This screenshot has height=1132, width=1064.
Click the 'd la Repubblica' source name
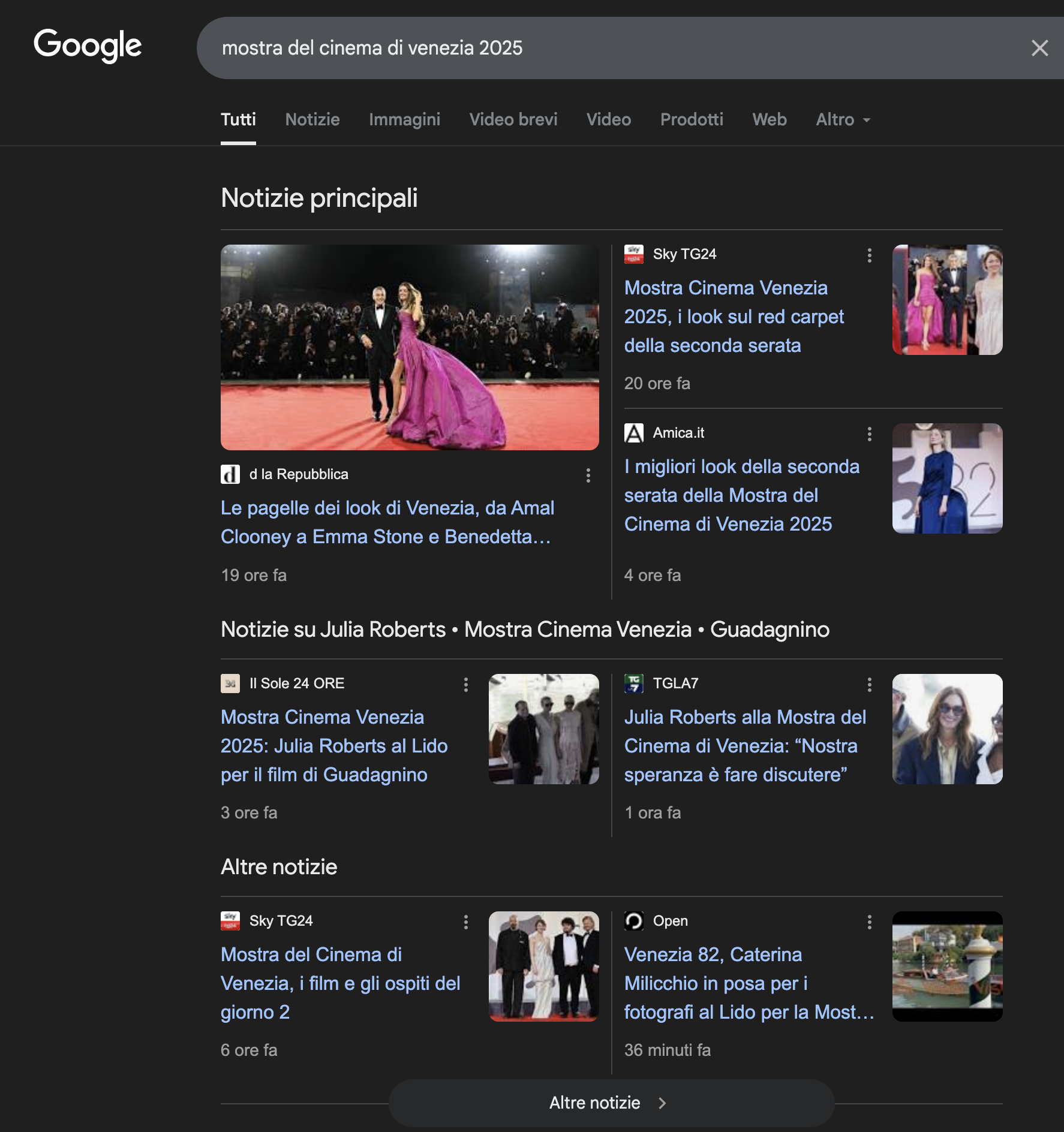coord(299,474)
